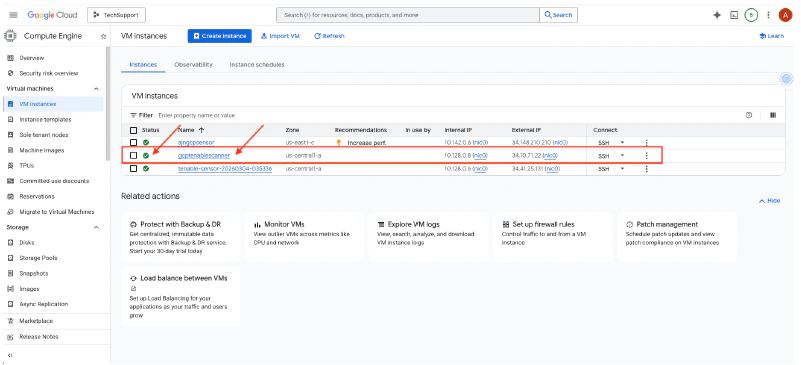The height and width of the screenshot is (365, 801).
Task: Click running status icon of ajngcpsensor
Action: click(146, 142)
